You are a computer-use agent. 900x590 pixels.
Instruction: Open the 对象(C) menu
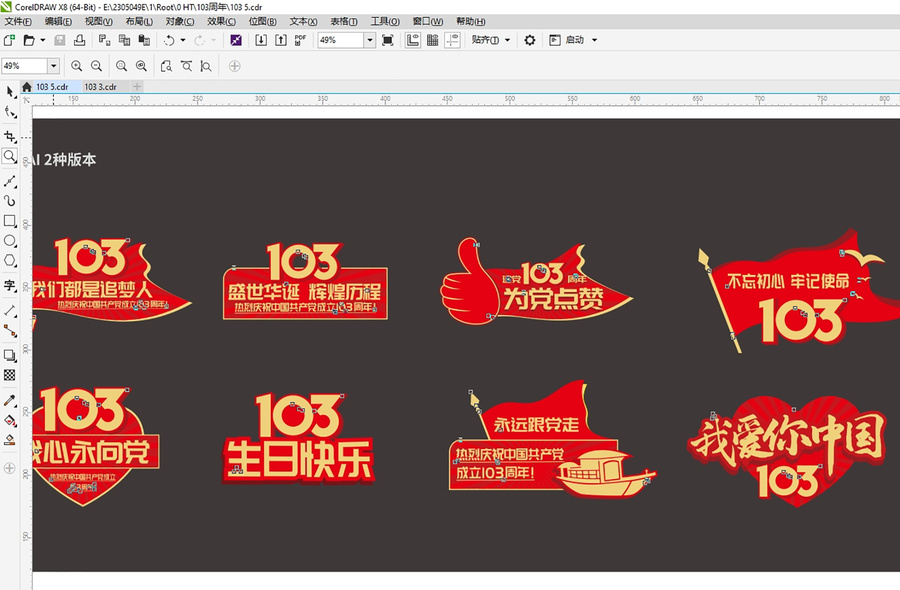[x=180, y=21]
